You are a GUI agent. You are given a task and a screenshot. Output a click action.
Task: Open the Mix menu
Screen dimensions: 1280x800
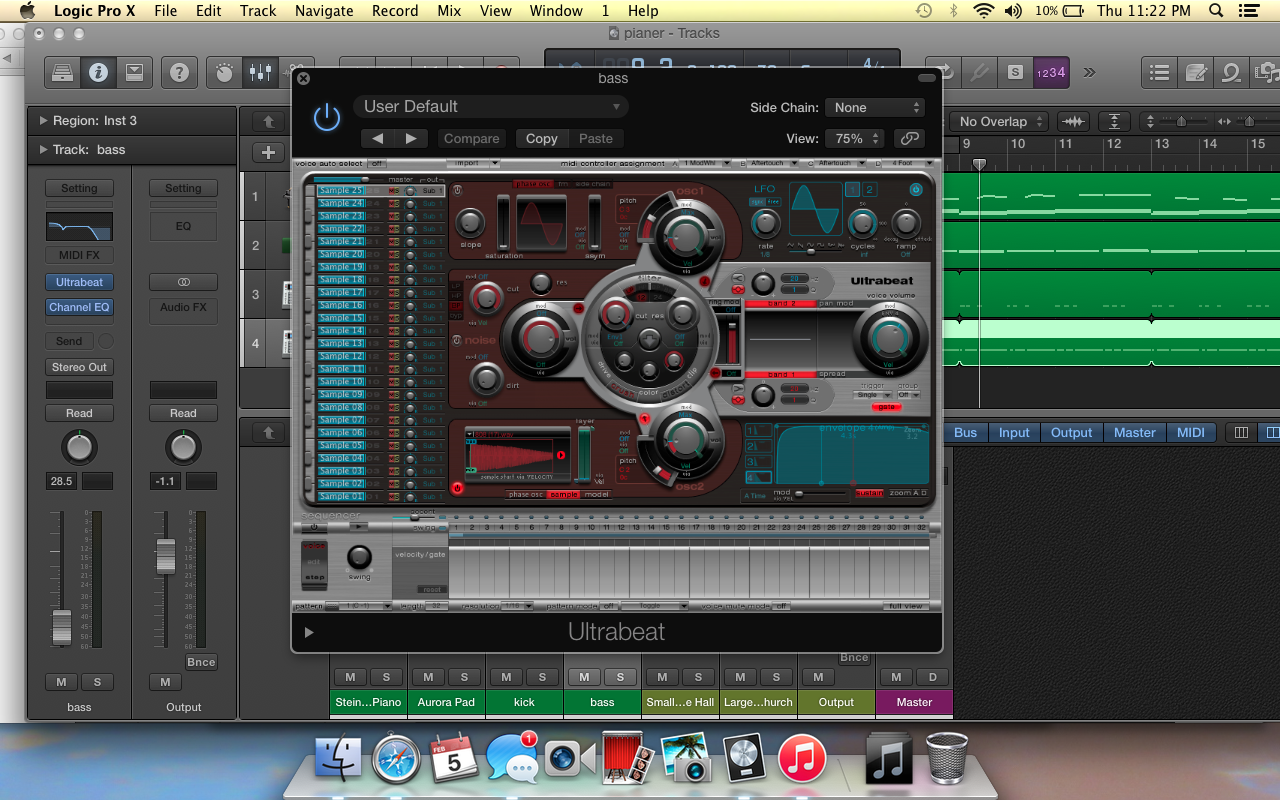[449, 11]
